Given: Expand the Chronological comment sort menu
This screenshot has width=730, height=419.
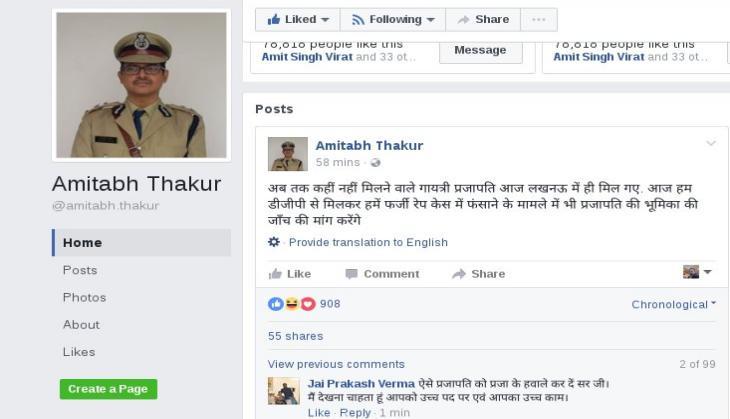Looking at the screenshot, I should click(x=673, y=304).
